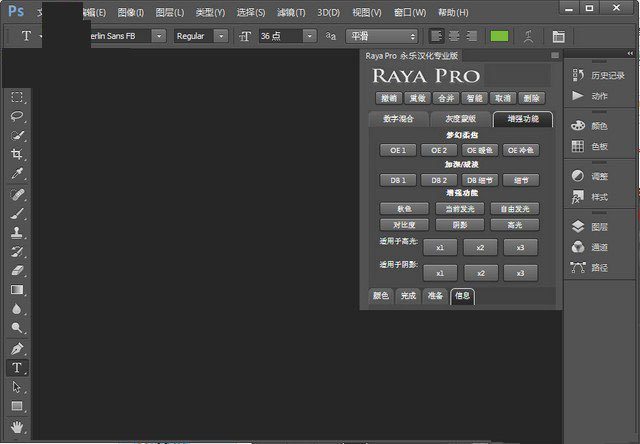This screenshot has height=444, width=640.
Task: Select the Rectangle shape tool
Action: [17, 406]
